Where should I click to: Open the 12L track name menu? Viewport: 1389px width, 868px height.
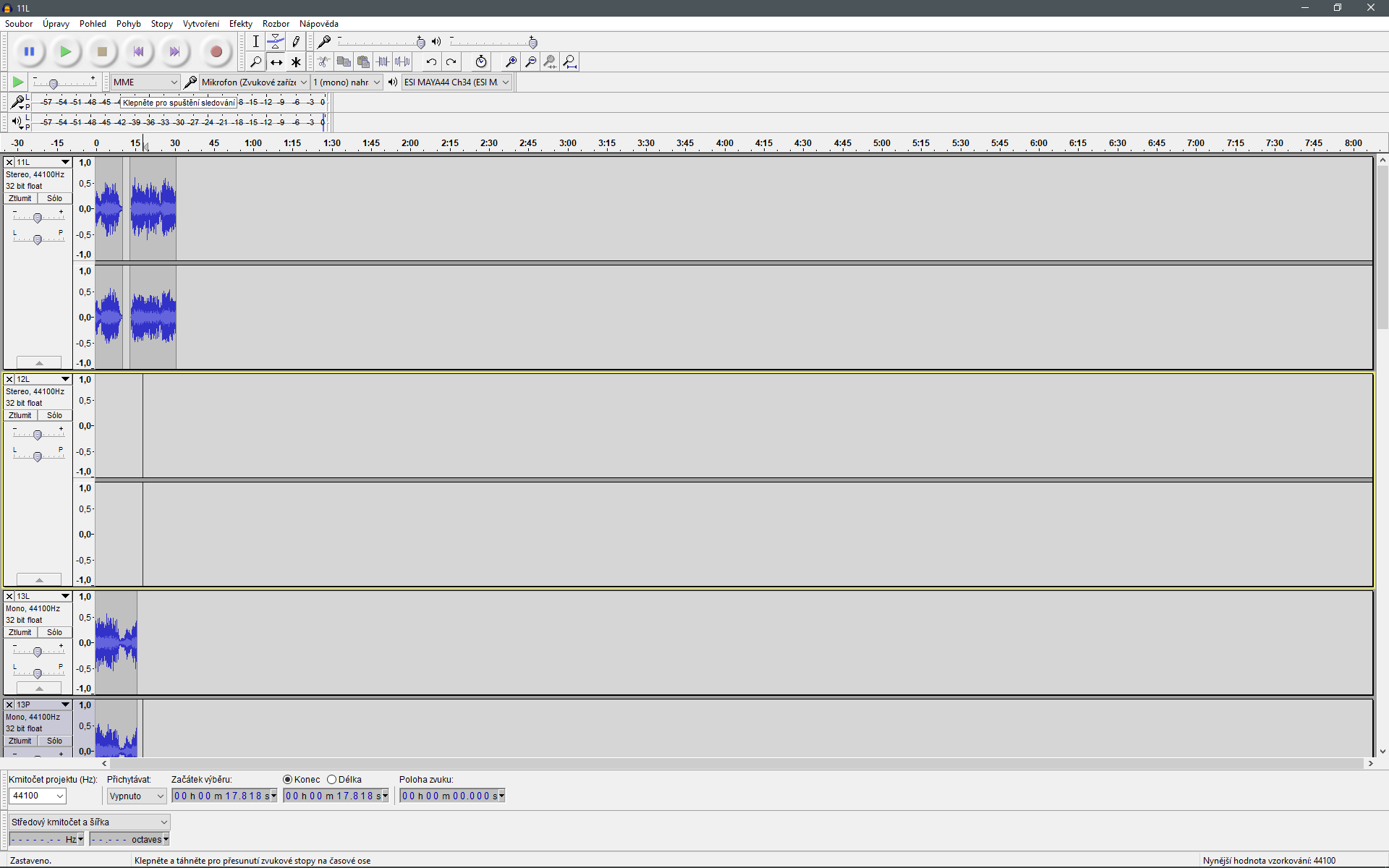tap(43, 379)
